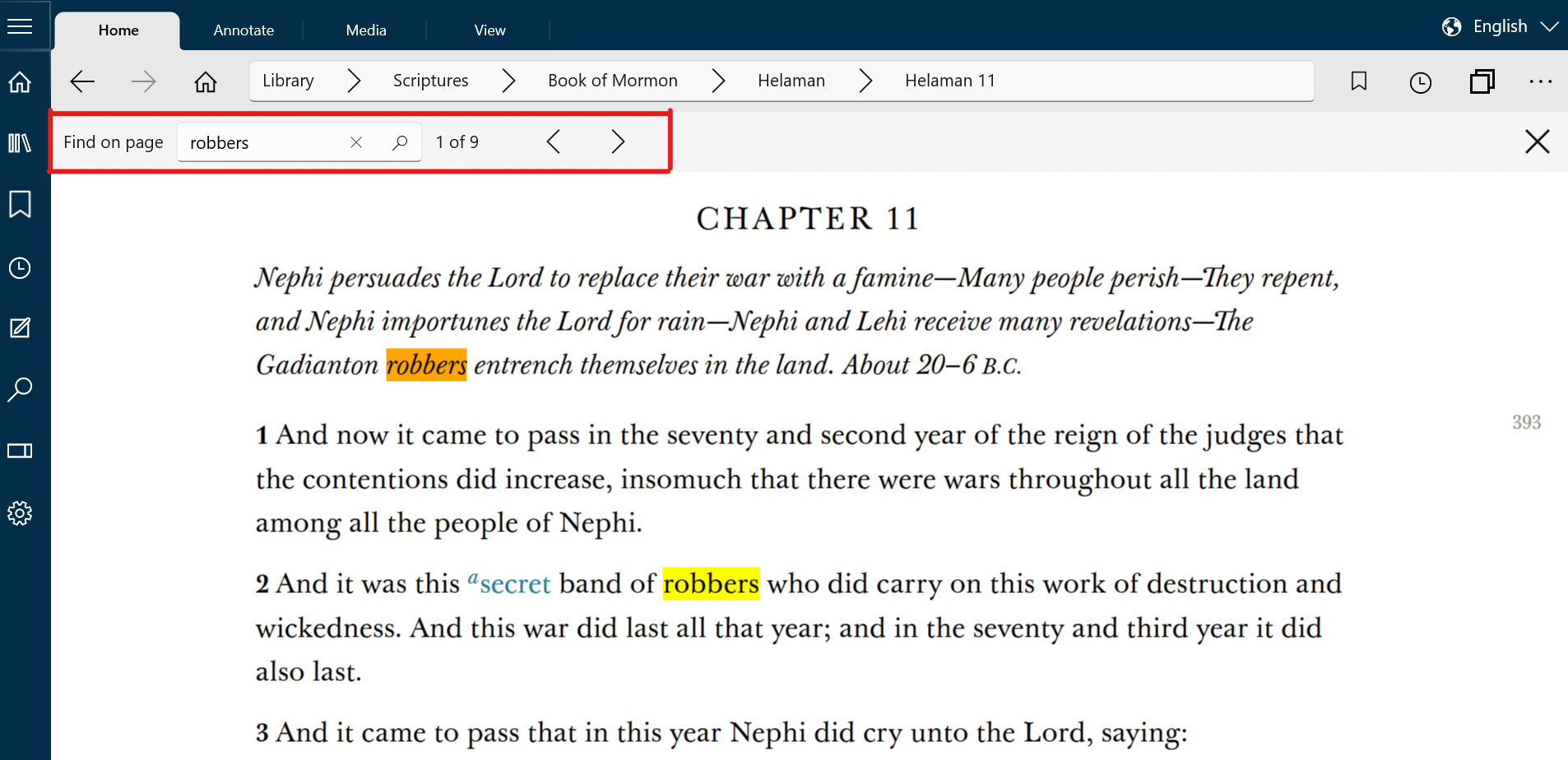
Task: Click the page number 393
Action: click(1527, 422)
